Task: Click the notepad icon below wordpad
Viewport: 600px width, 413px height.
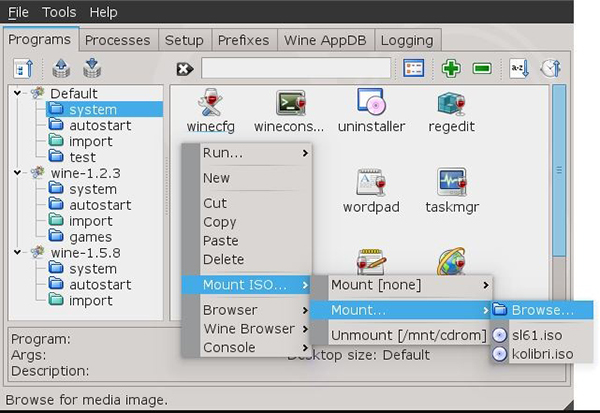Action: [370, 261]
